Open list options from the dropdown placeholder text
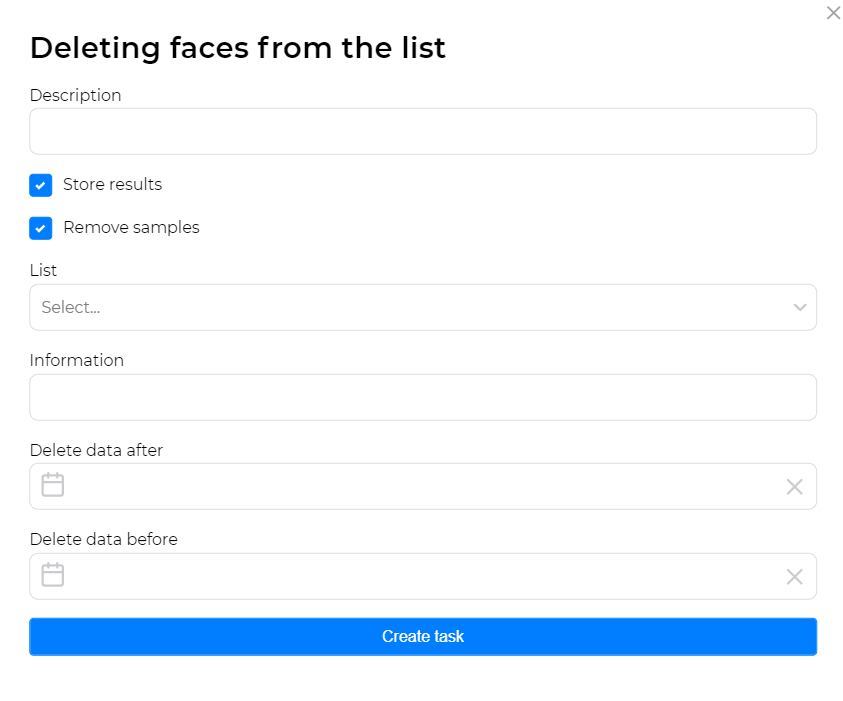 [70, 307]
